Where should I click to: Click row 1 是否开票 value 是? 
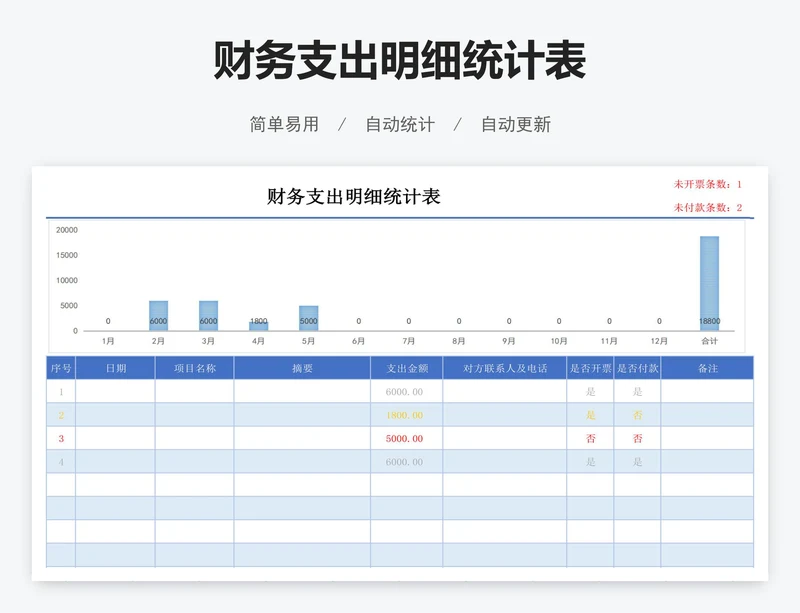591,391
